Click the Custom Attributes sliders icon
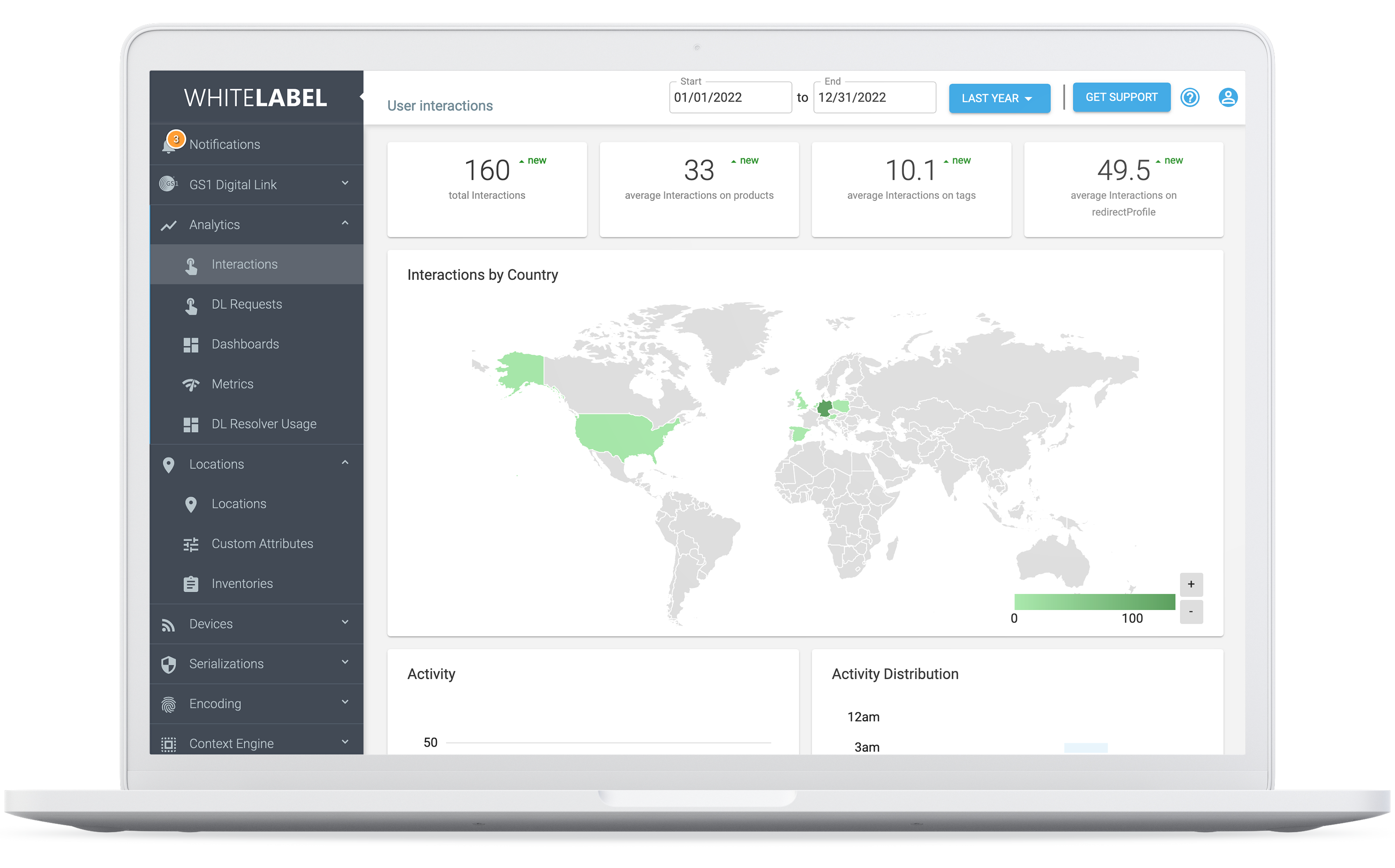This screenshot has width=1395, height=868. pos(191,544)
